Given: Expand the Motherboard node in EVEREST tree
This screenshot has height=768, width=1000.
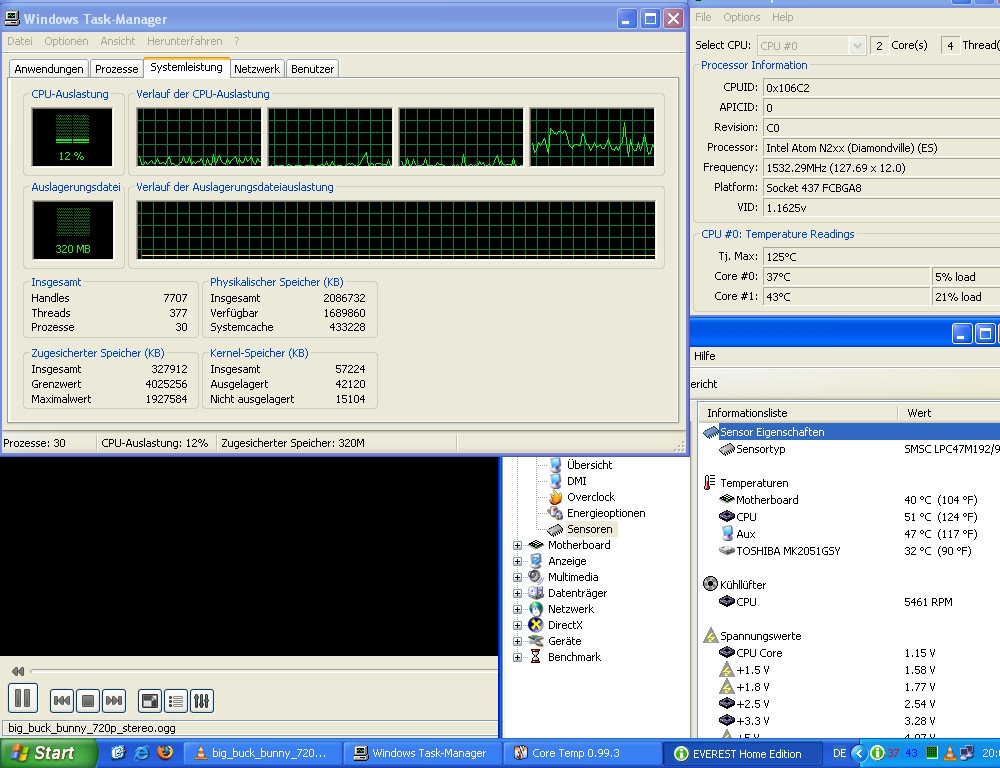Looking at the screenshot, I should (x=518, y=545).
